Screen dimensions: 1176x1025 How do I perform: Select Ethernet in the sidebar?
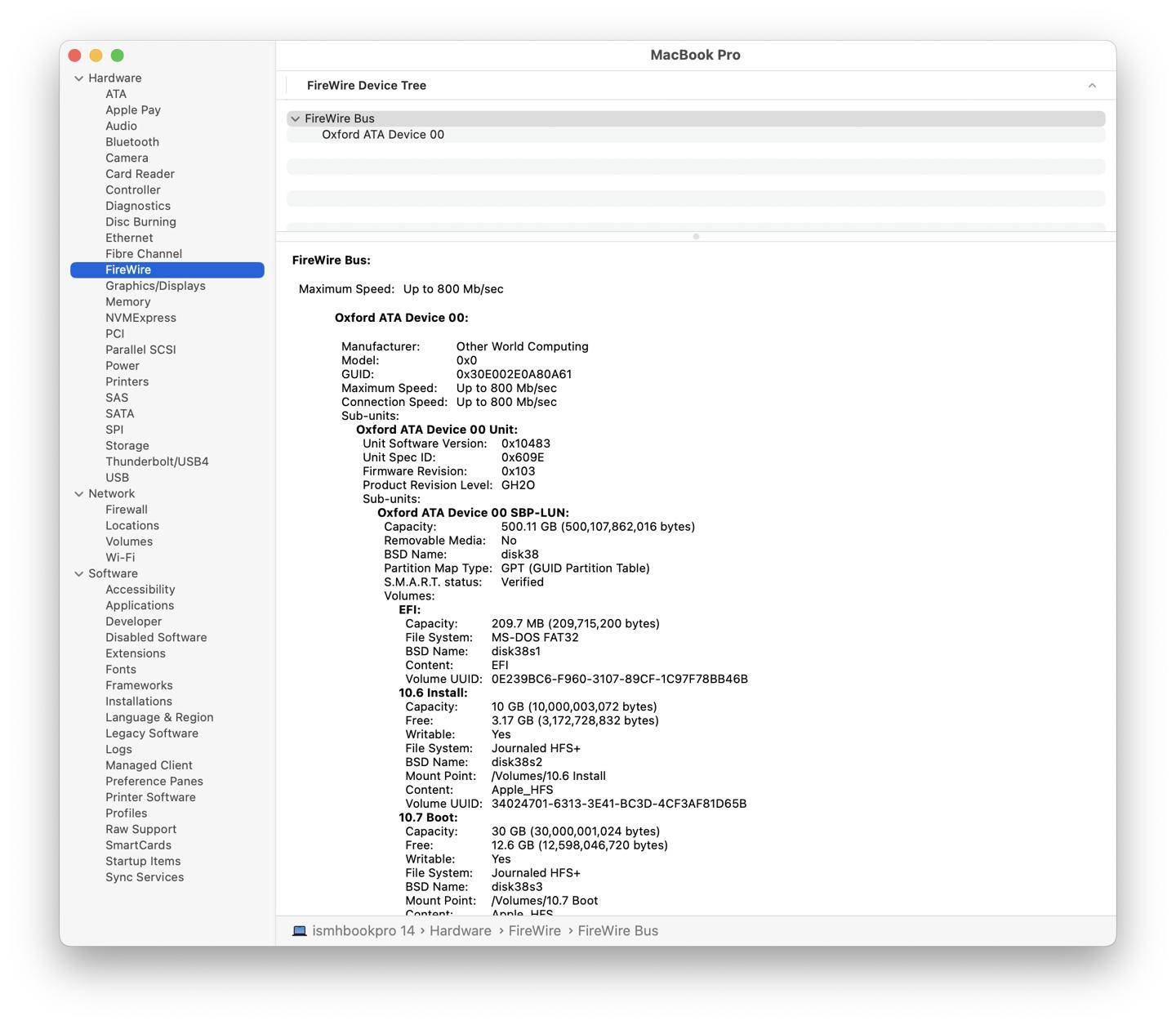click(x=129, y=238)
